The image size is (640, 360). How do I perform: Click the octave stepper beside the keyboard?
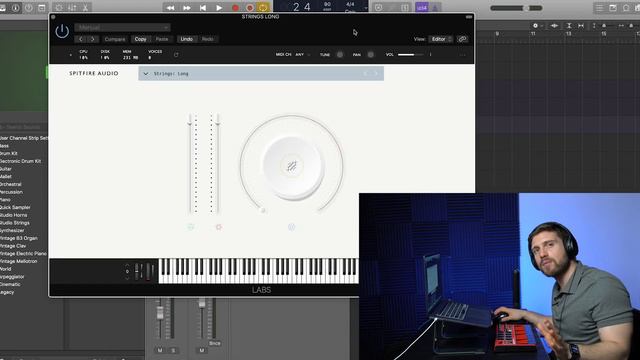point(127,271)
